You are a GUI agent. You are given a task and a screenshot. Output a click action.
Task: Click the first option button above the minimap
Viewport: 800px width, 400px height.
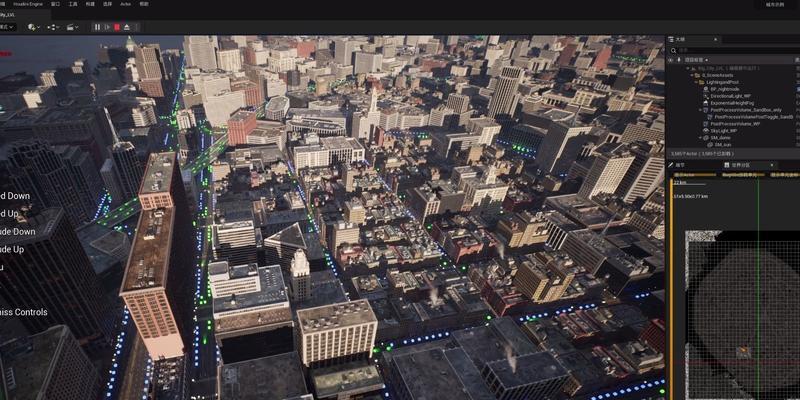(695, 175)
